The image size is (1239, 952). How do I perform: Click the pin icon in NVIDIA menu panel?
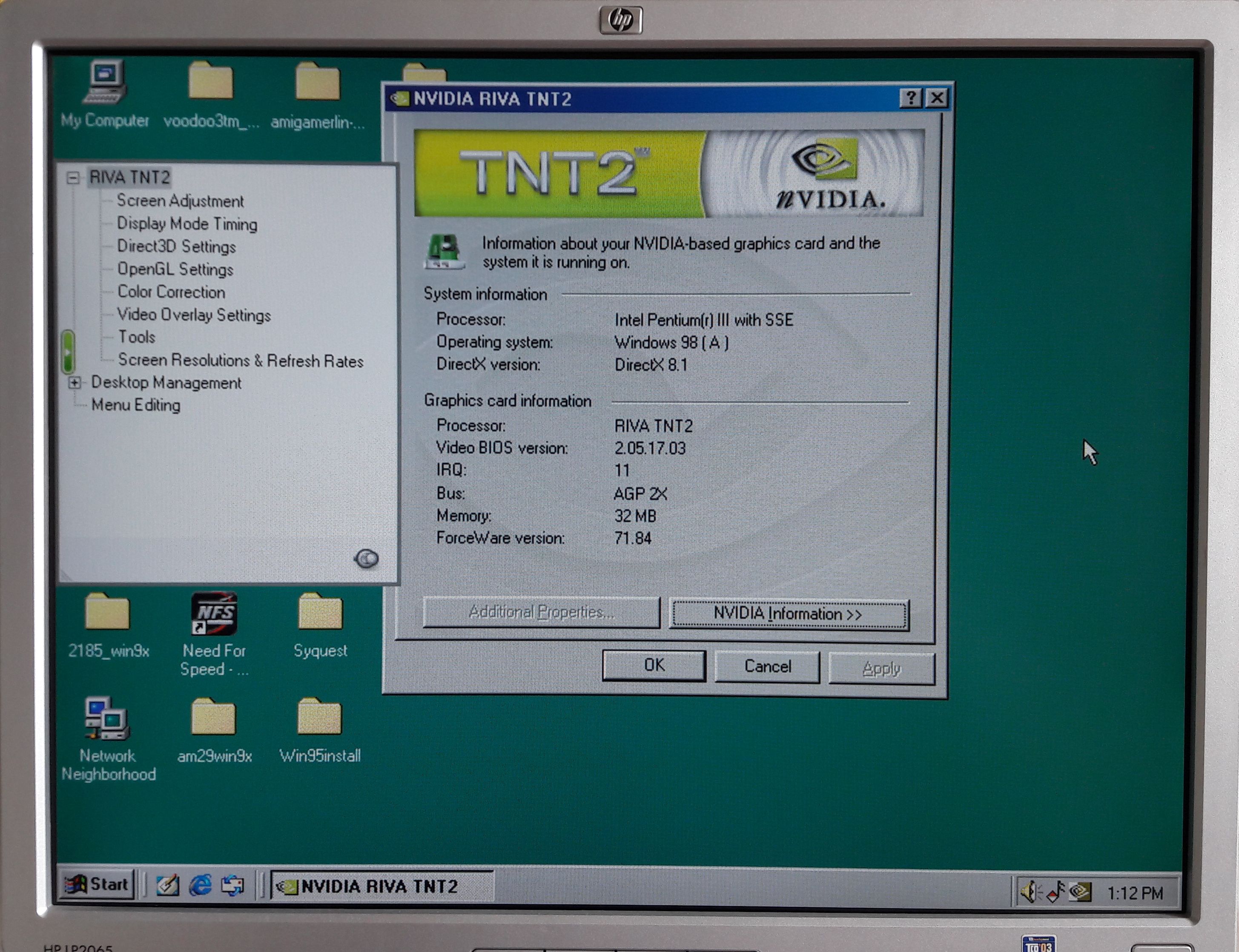[x=366, y=559]
